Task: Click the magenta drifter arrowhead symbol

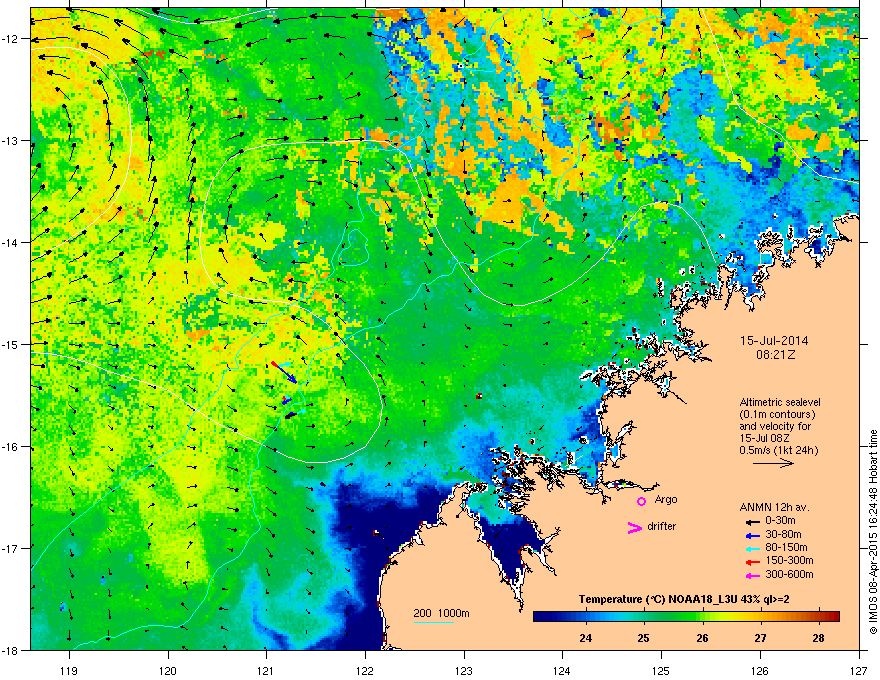Action: coord(634,527)
